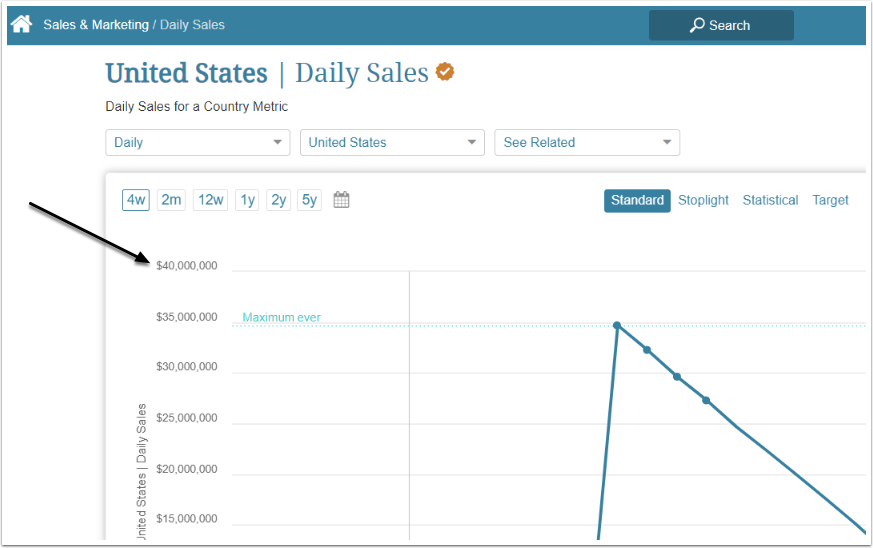
Task: Click the Home icon in header
Action: pyautogui.click(x=21, y=23)
